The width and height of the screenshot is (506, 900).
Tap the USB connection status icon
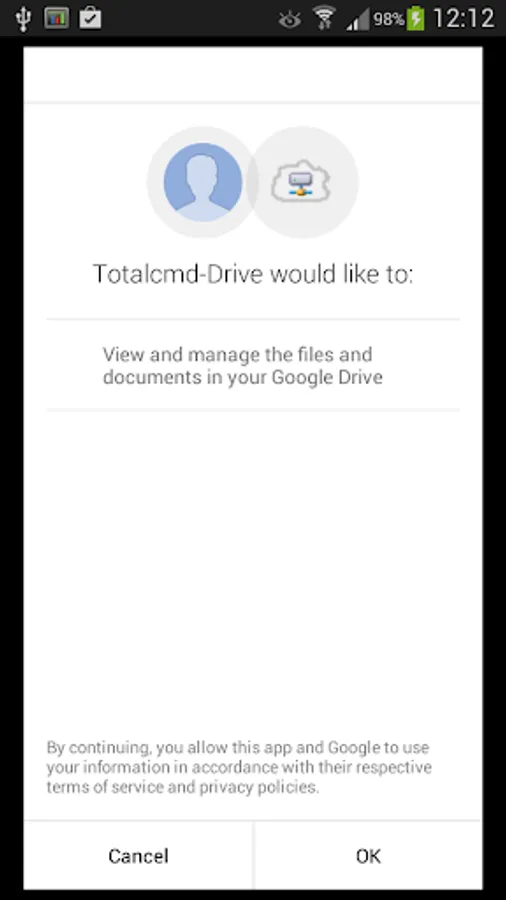coord(22,18)
